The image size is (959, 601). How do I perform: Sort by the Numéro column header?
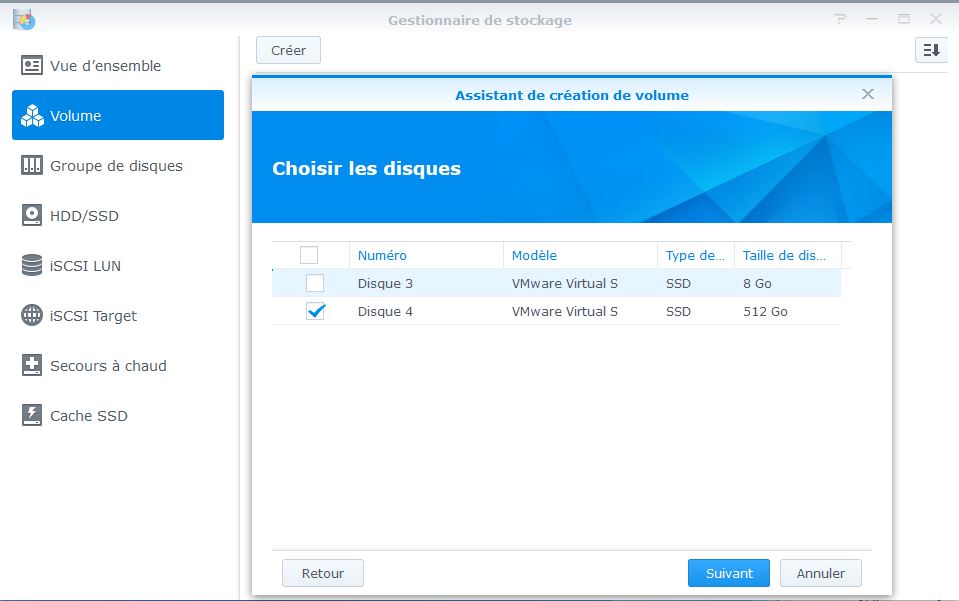coord(426,255)
